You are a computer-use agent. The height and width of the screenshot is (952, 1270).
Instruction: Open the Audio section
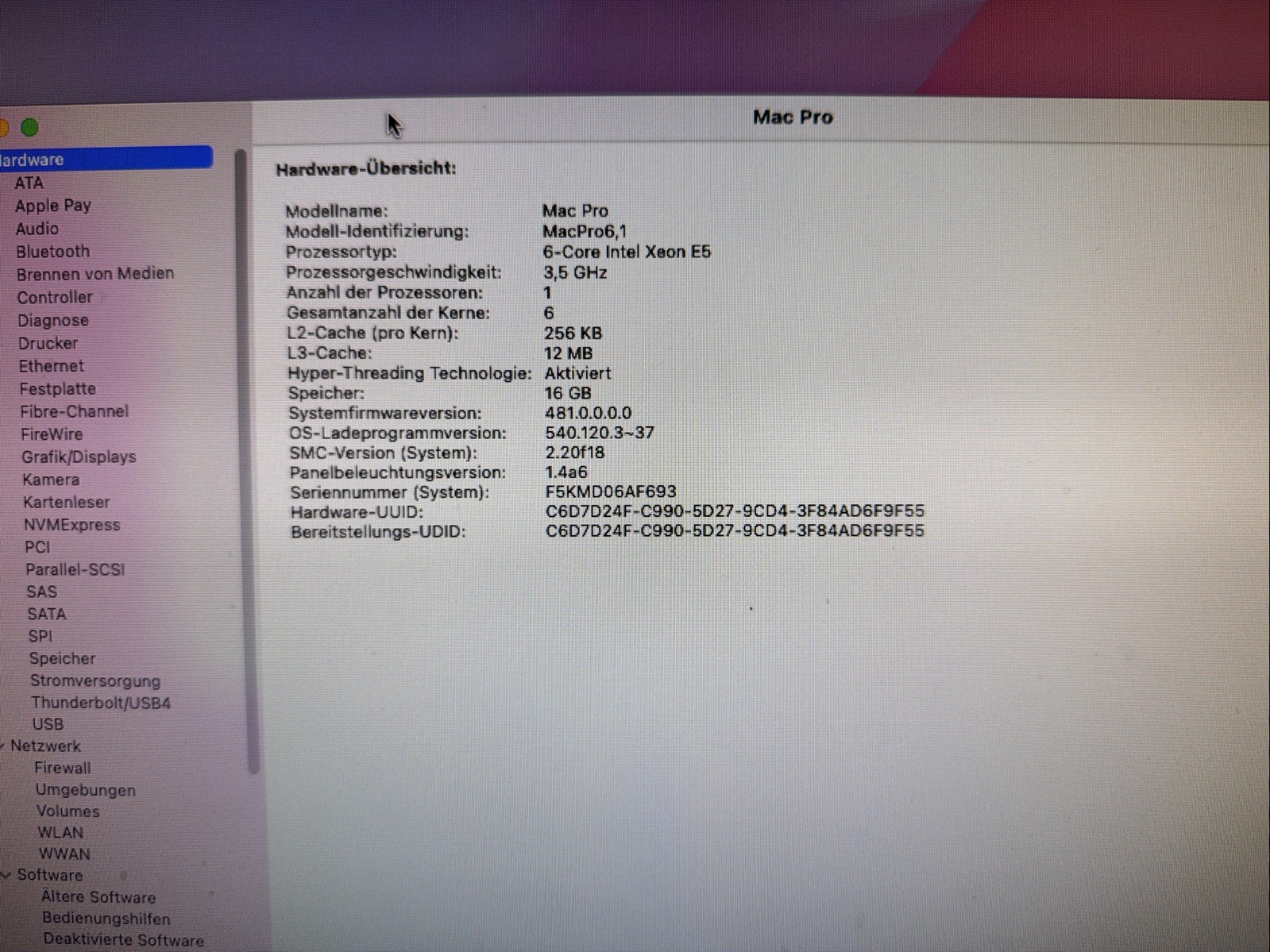point(37,229)
